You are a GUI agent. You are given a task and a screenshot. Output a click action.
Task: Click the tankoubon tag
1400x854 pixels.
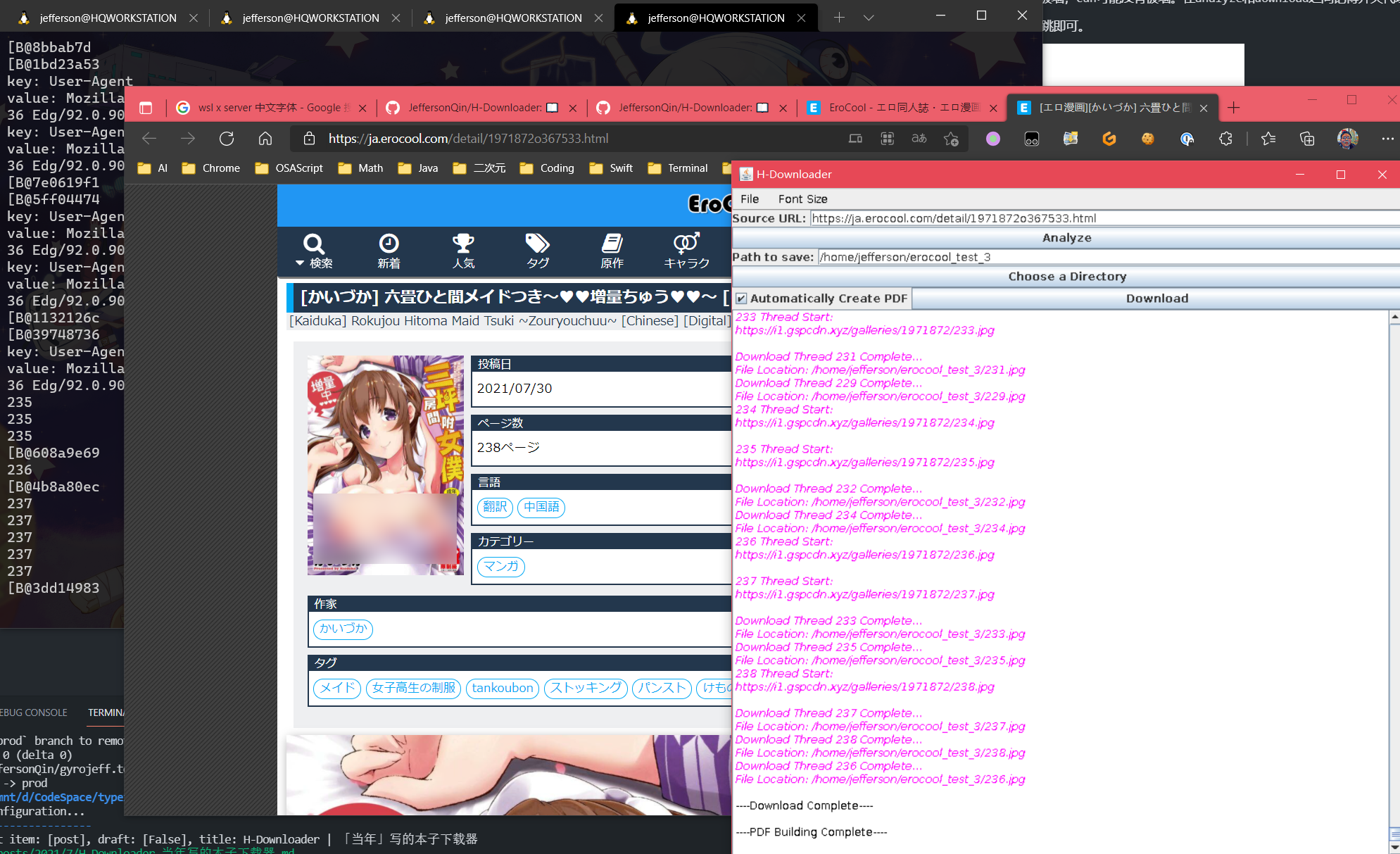coord(503,688)
